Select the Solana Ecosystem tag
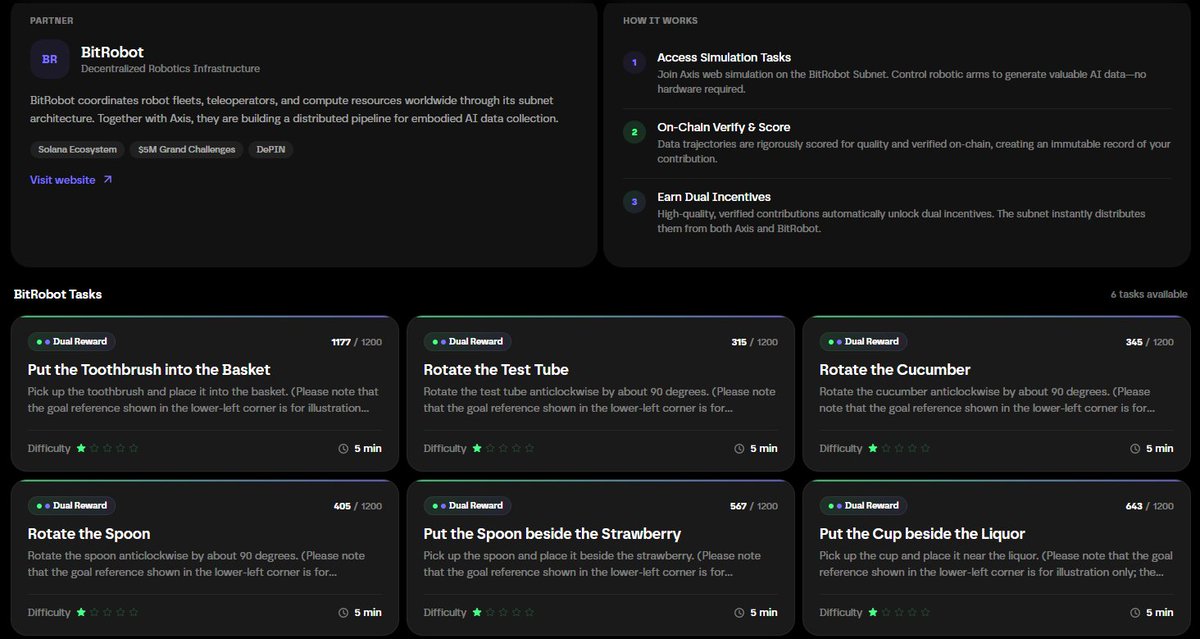Viewport: 1200px width, 639px height. pyautogui.click(x=76, y=149)
